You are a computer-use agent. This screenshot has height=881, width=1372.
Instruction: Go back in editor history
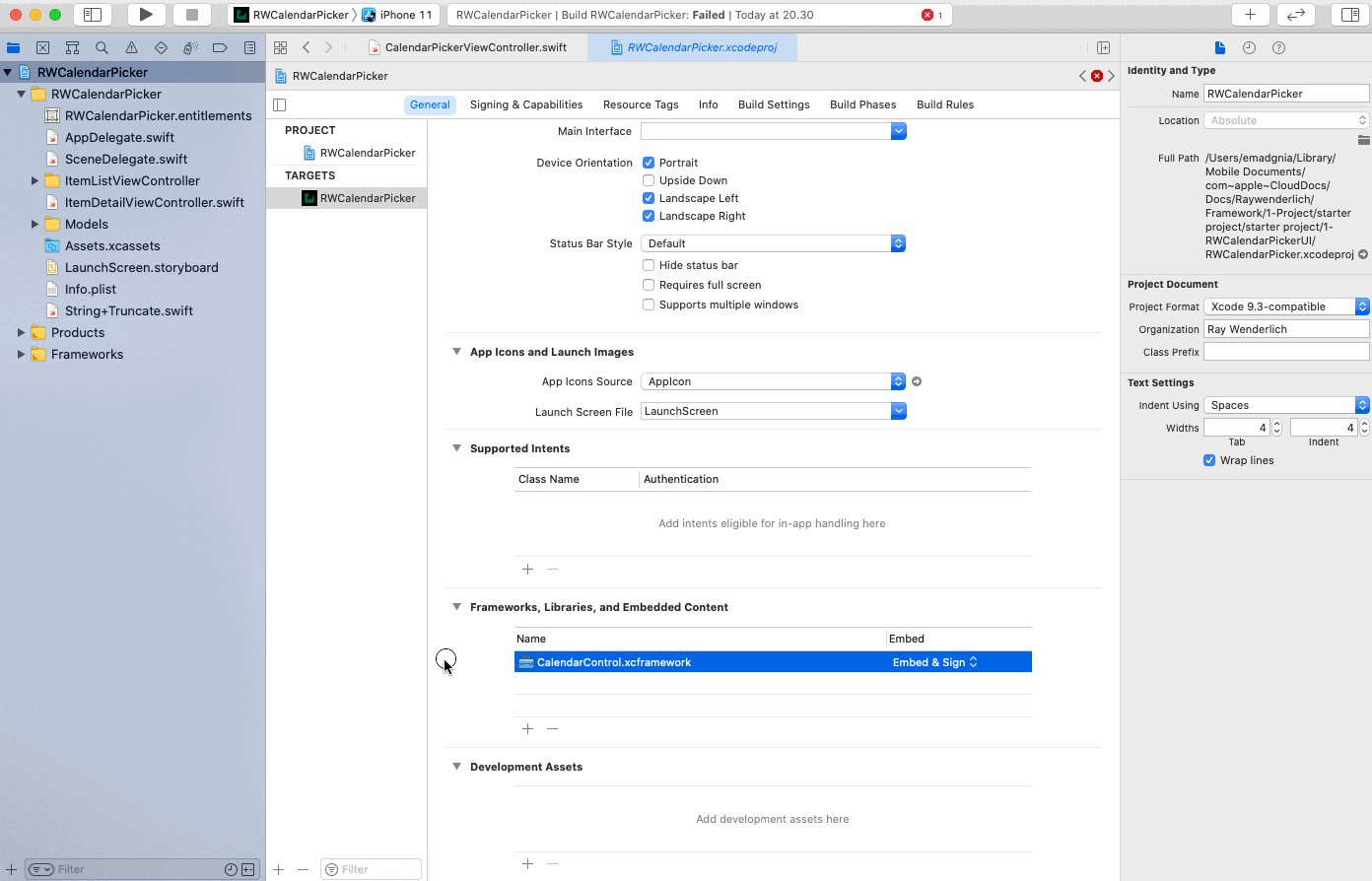pos(307,47)
